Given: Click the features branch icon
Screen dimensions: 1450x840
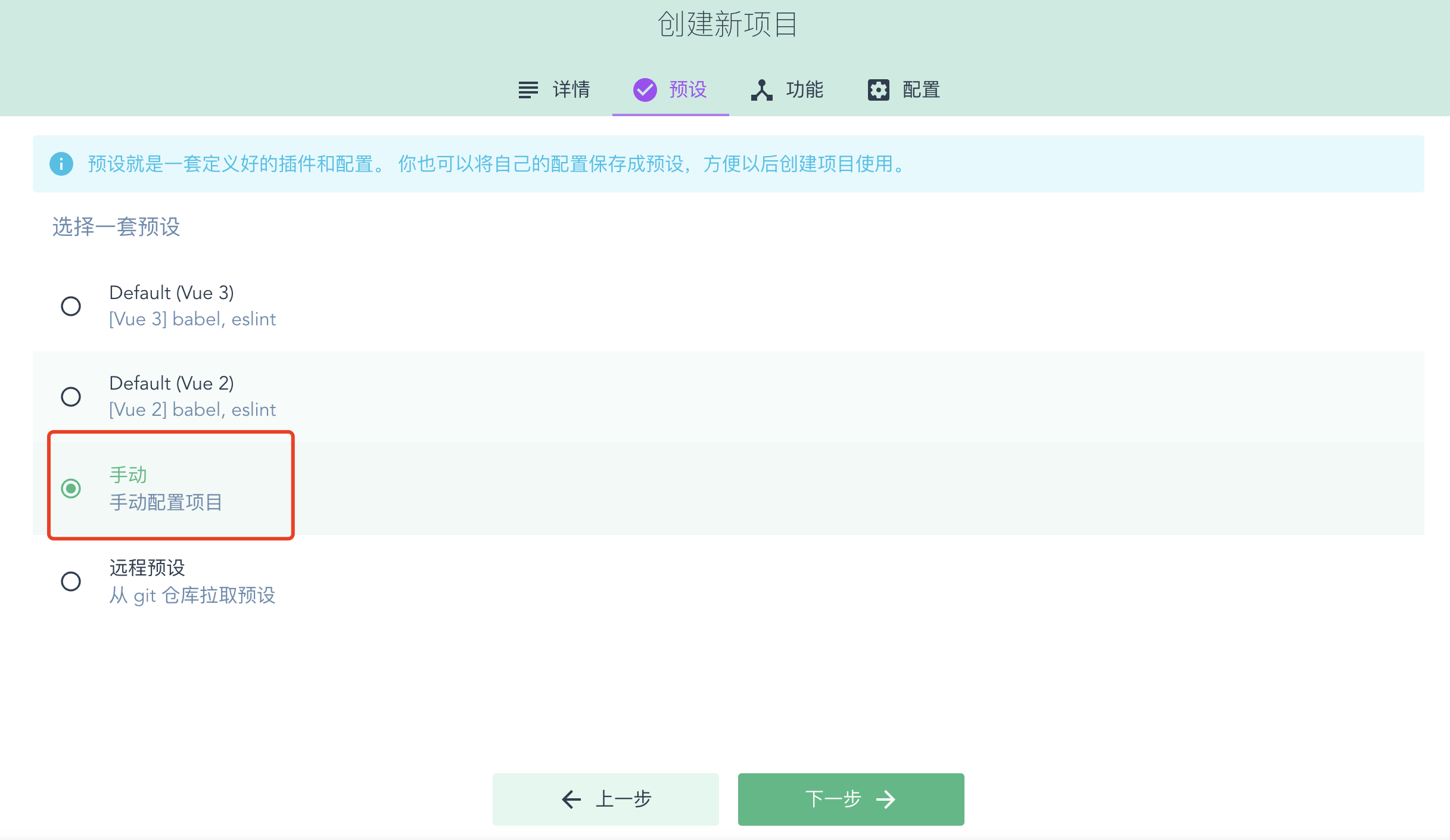Looking at the screenshot, I should (x=761, y=90).
